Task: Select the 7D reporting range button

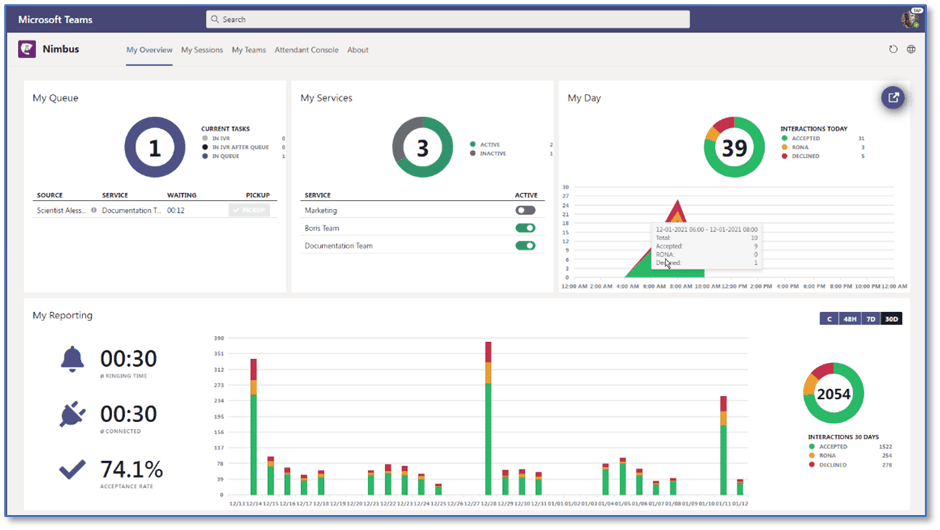Action: tap(871, 319)
